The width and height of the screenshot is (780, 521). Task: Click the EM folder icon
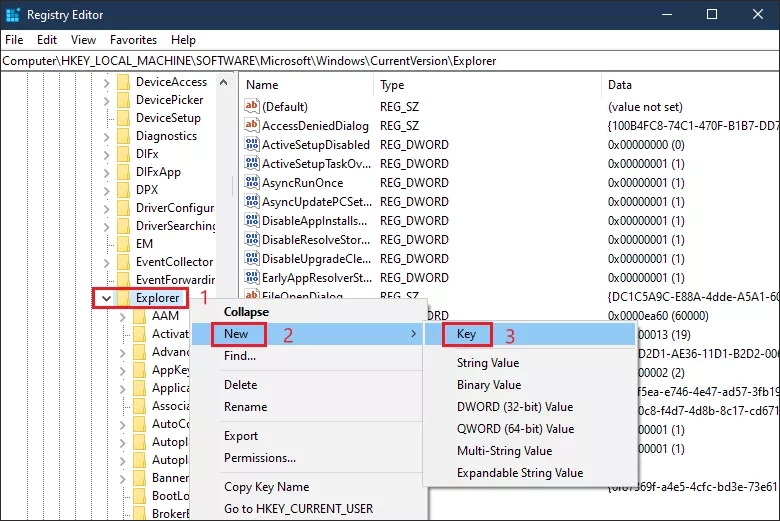[x=123, y=243]
